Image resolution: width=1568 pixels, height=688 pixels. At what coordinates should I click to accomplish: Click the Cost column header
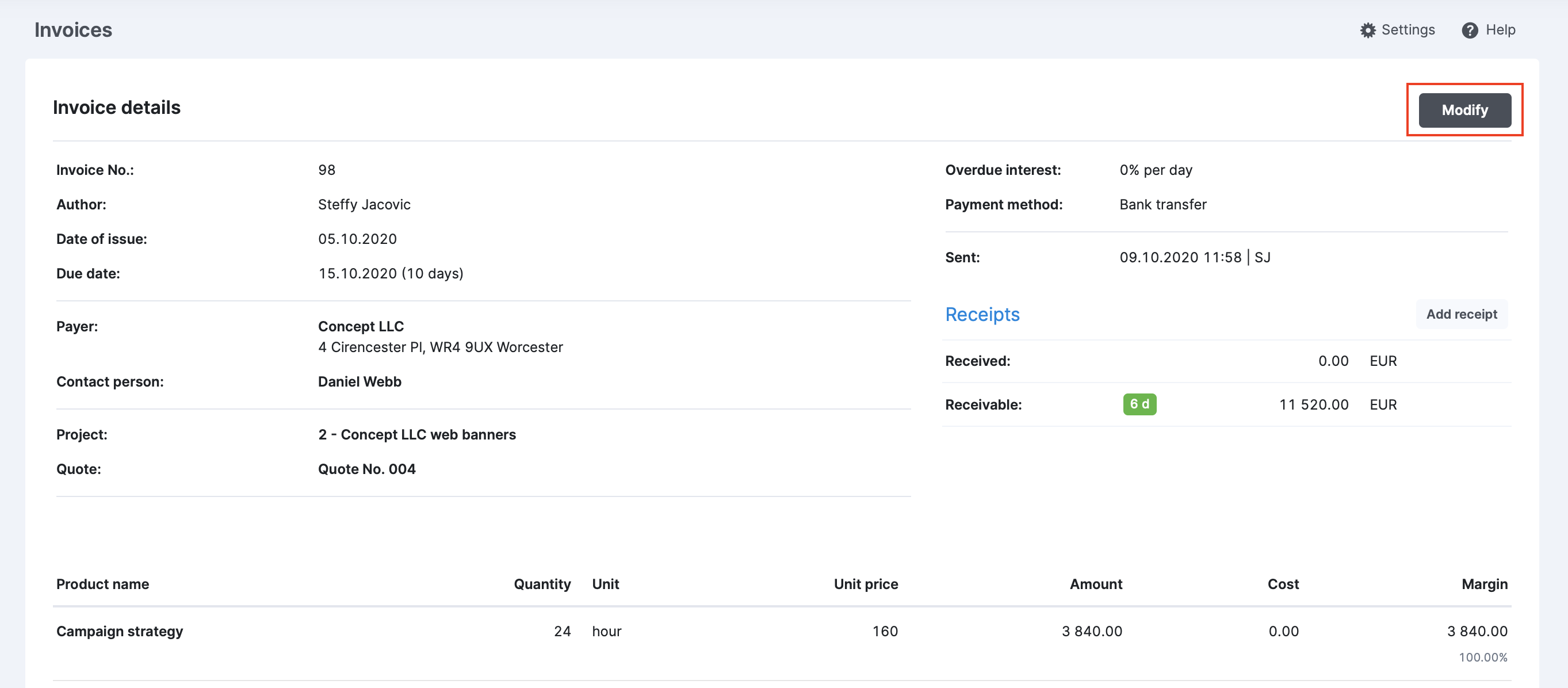(x=1283, y=584)
